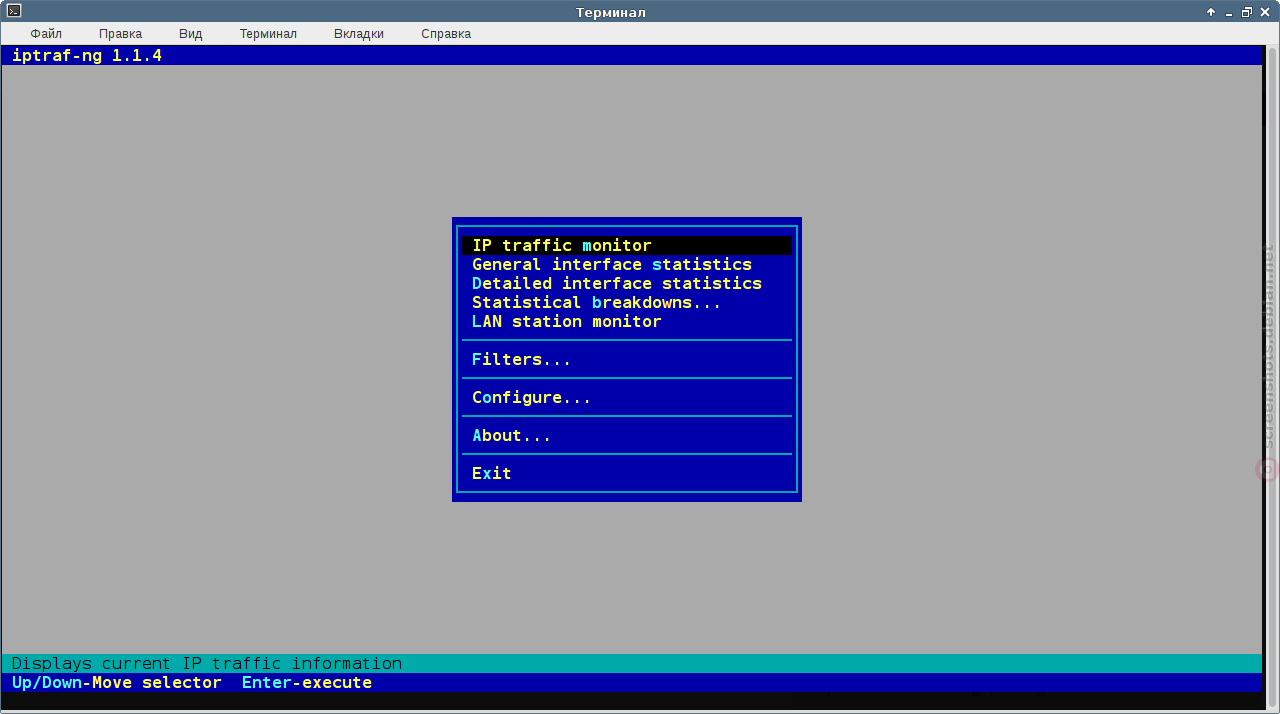Open the Вкладки menu
Viewport: 1280px width, 714px height.
click(359, 33)
